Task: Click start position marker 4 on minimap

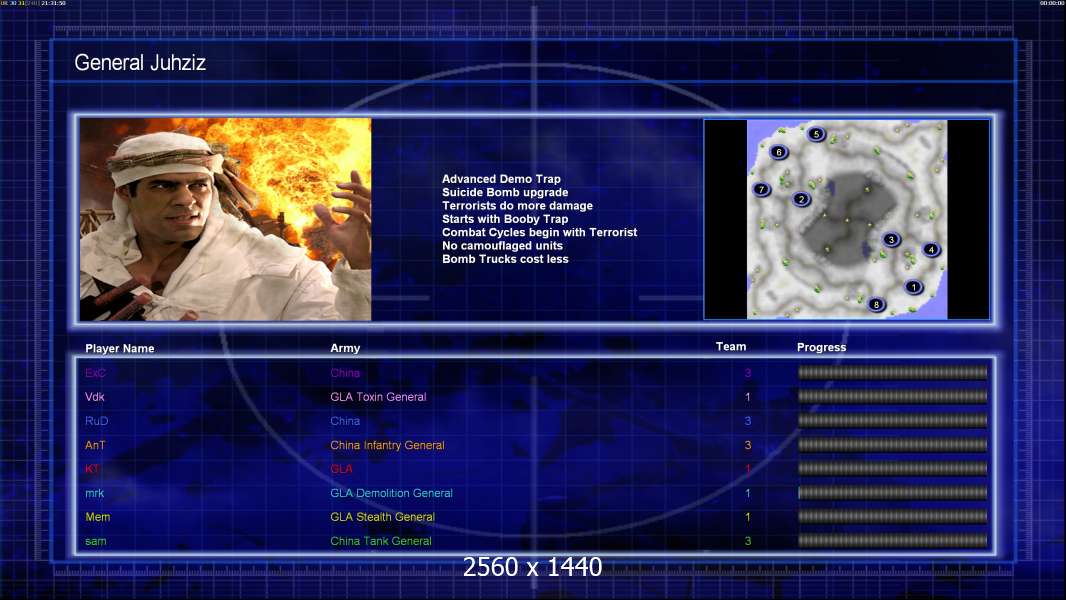Action: coord(931,249)
